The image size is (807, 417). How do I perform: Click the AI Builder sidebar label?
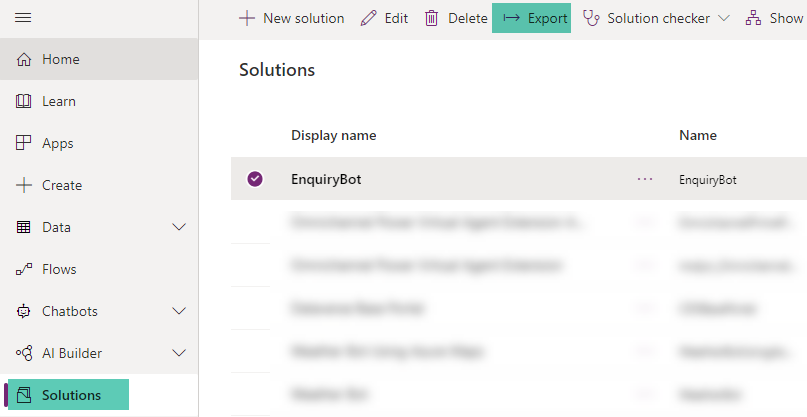click(x=72, y=353)
